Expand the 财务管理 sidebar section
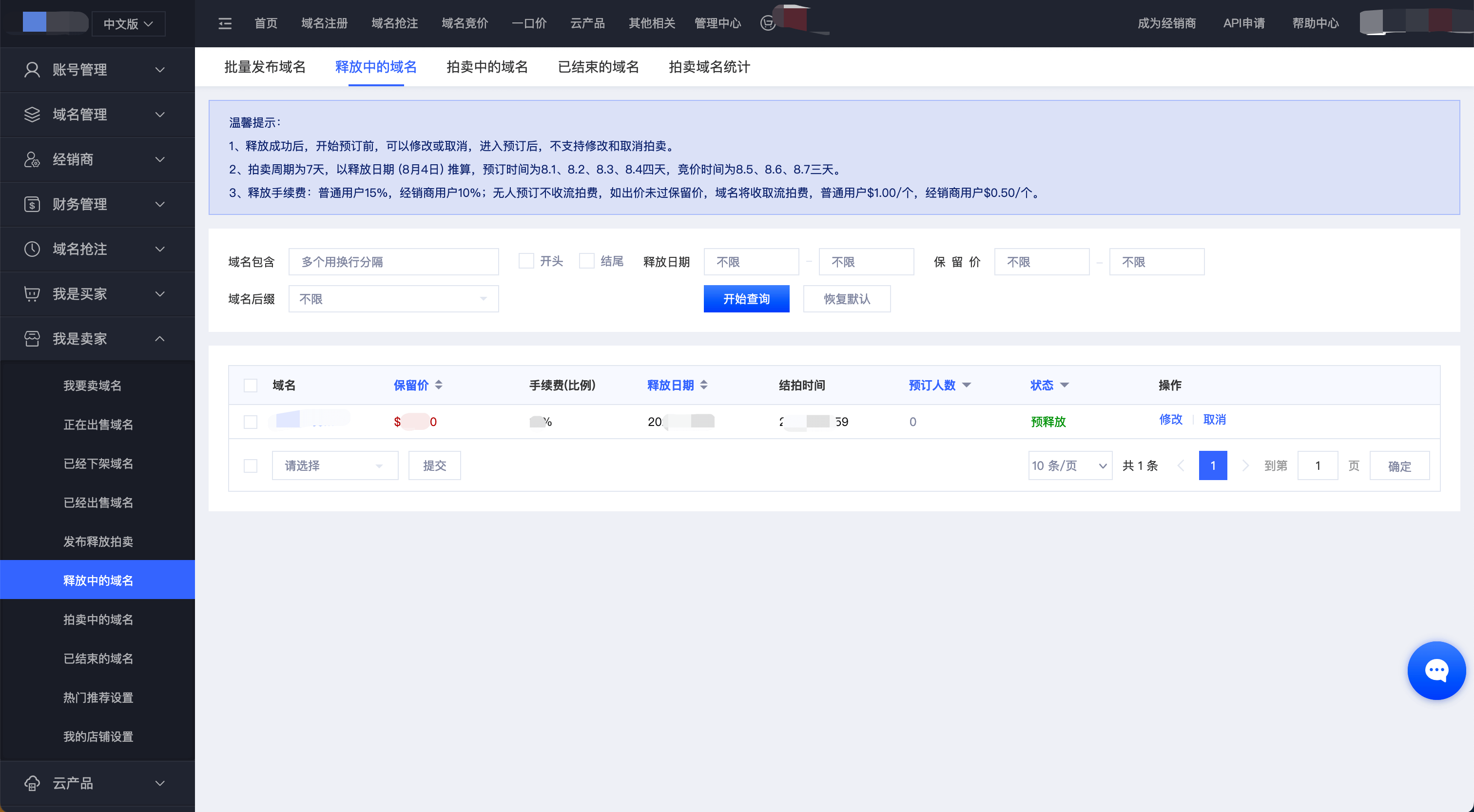The height and width of the screenshot is (812, 1474). pos(97,204)
